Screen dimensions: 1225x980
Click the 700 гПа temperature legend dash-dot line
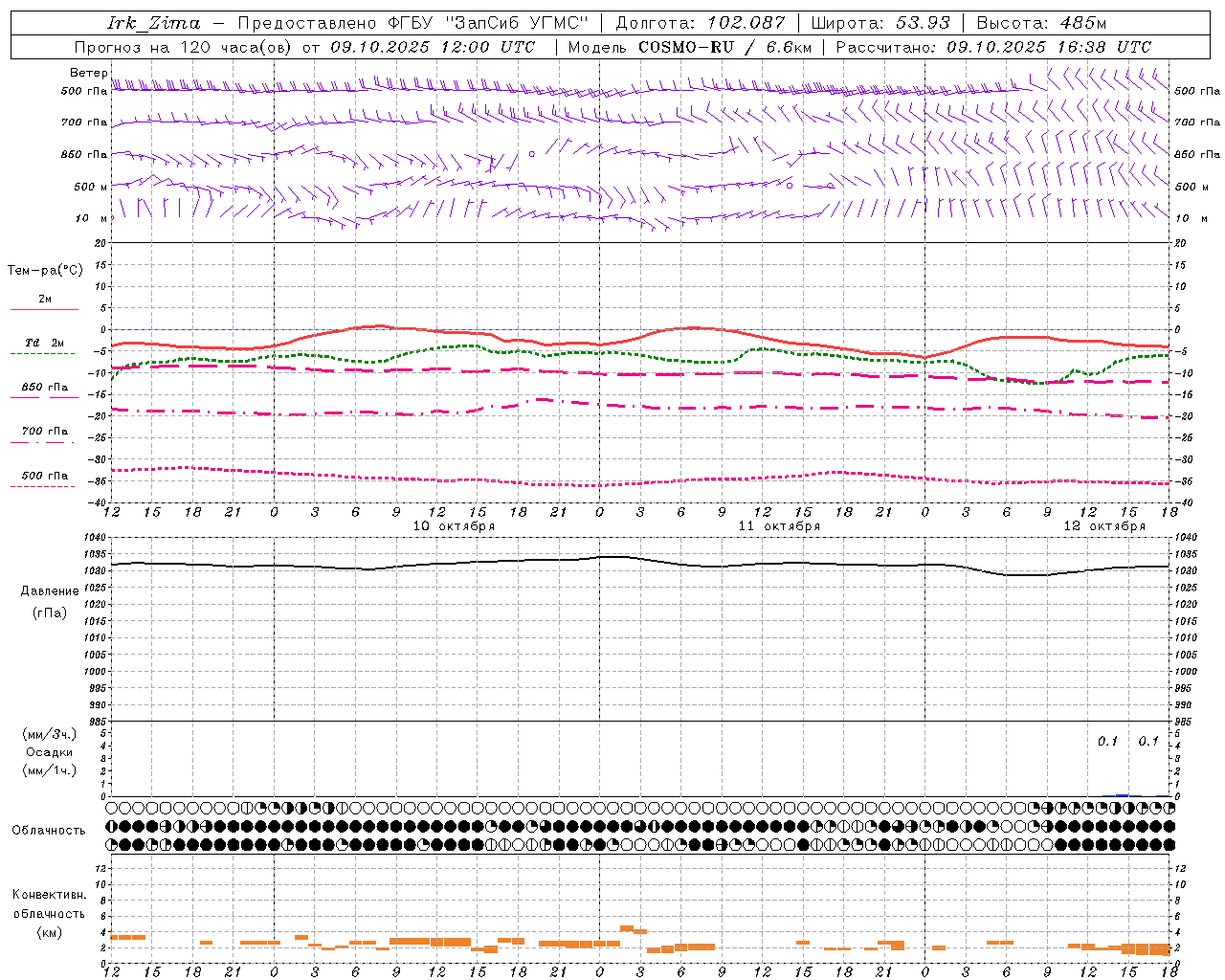click(x=44, y=442)
